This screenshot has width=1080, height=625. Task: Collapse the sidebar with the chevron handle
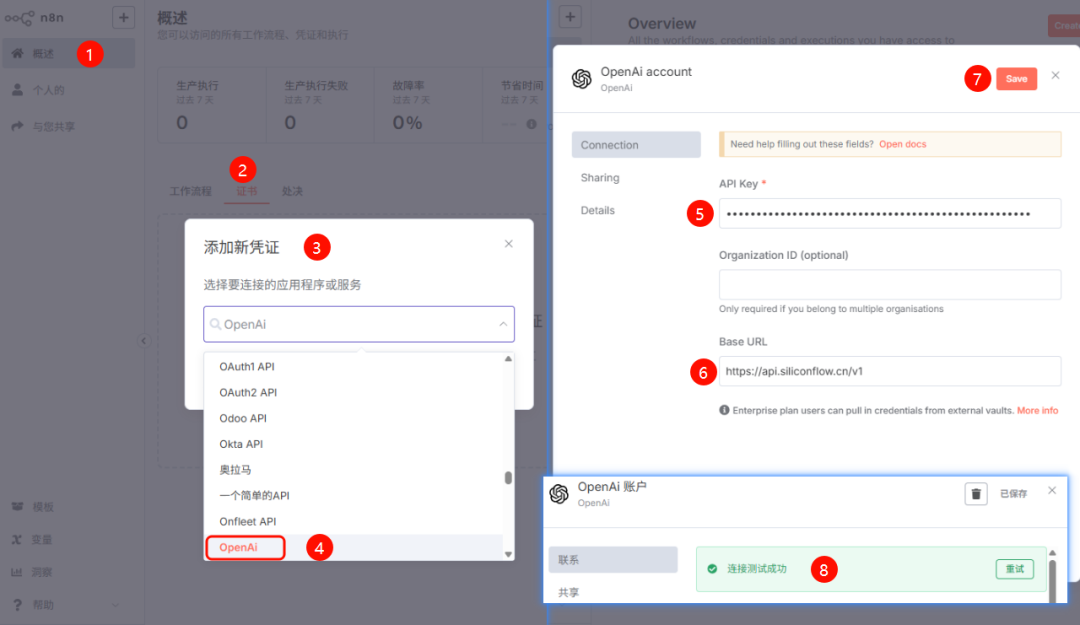tap(143, 341)
